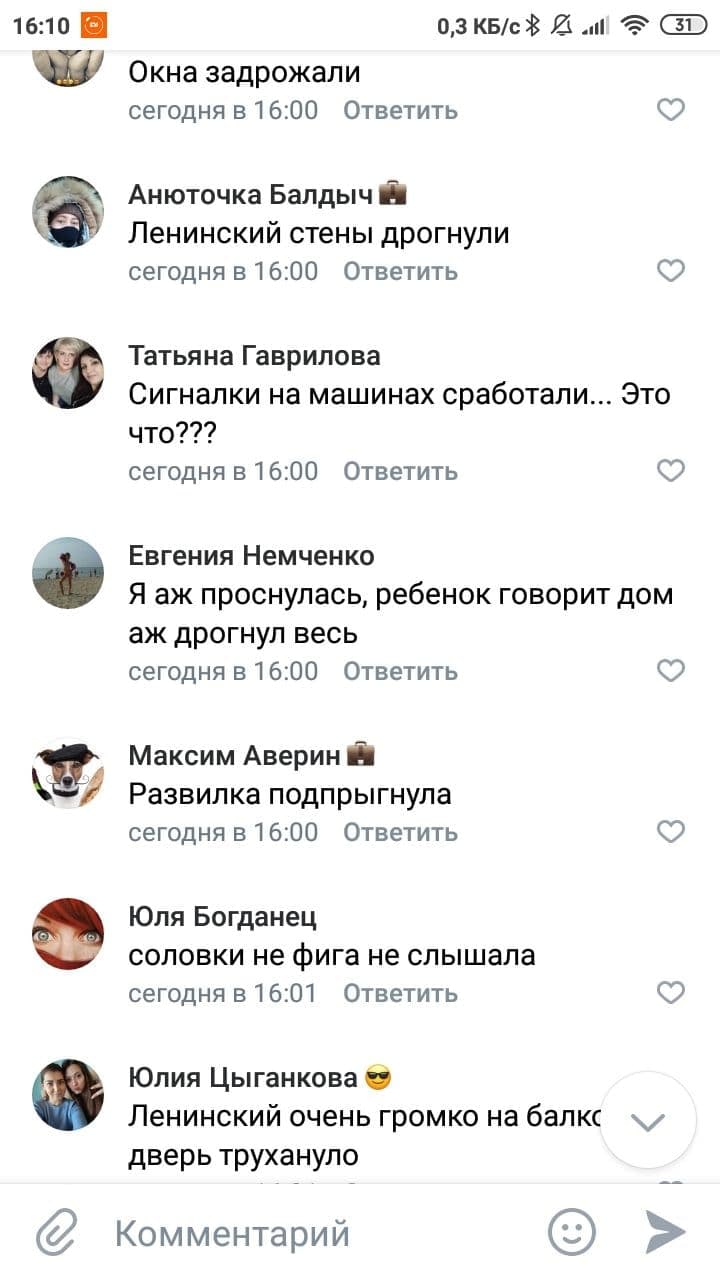Image resolution: width=720 pixels, height=1280 pixels.
Task: Open Юлия Цыганкова's profile via her name
Action: pyautogui.click(x=243, y=1077)
